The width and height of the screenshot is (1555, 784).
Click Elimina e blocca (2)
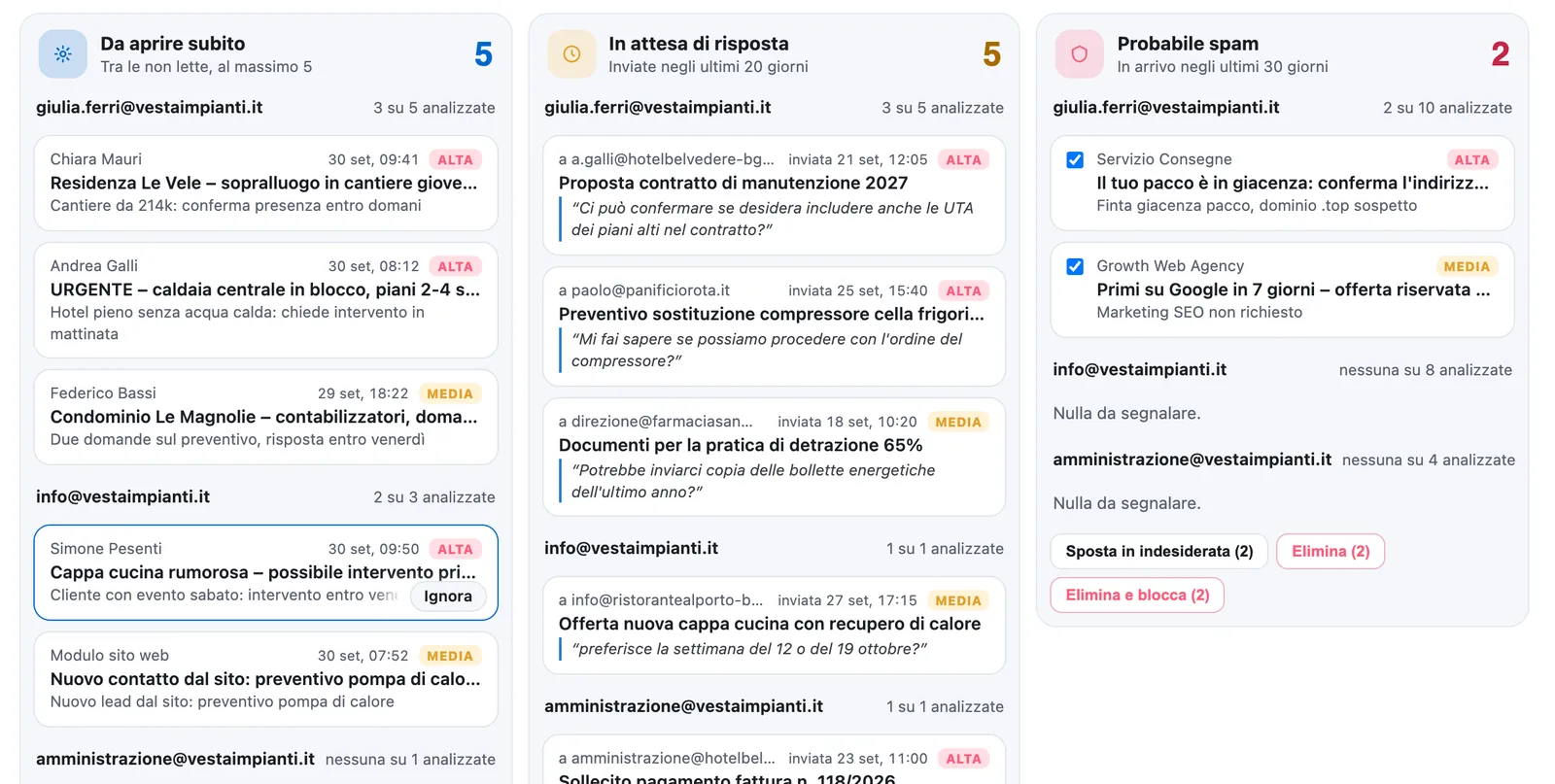pos(1137,596)
